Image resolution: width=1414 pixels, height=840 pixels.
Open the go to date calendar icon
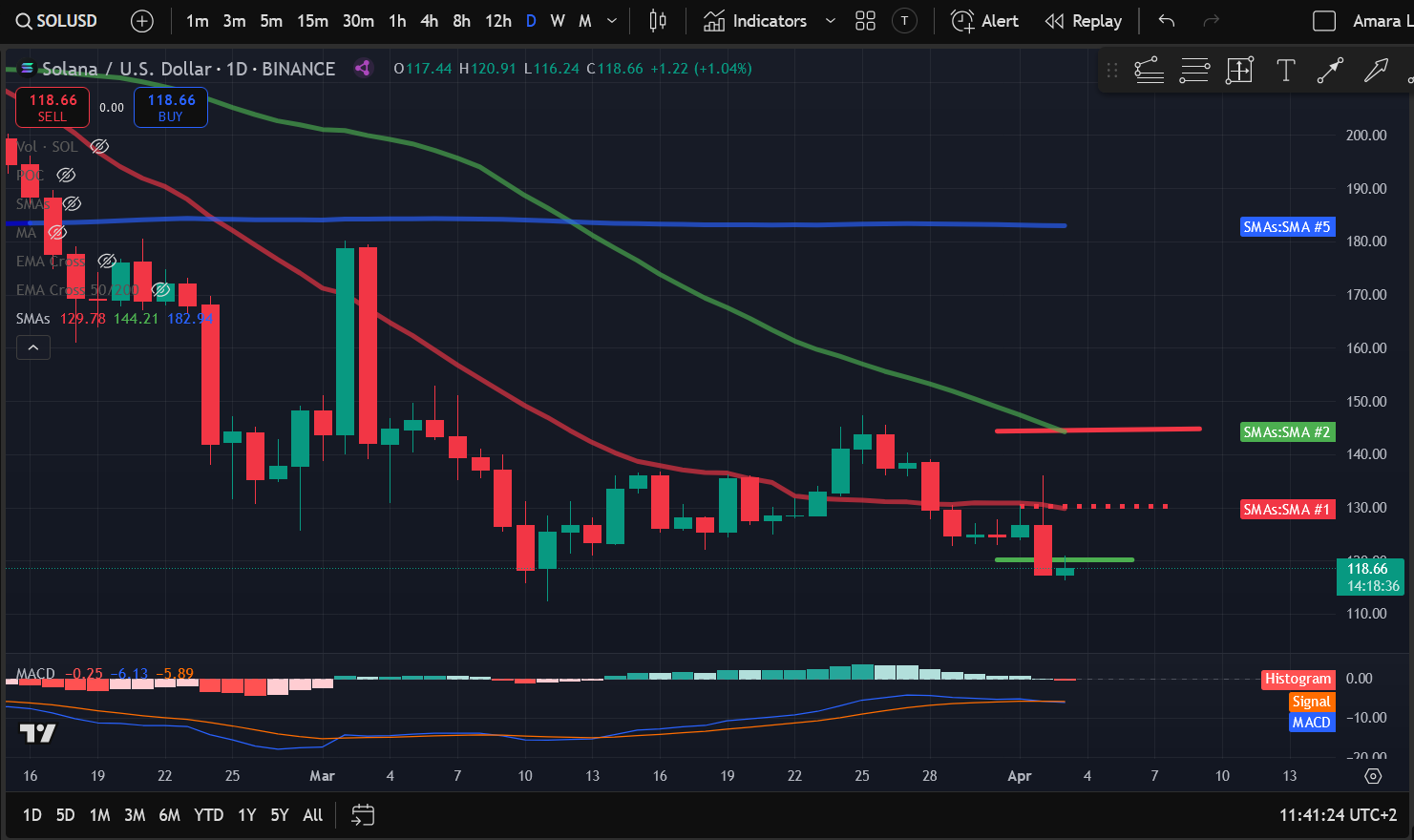pyautogui.click(x=363, y=815)
